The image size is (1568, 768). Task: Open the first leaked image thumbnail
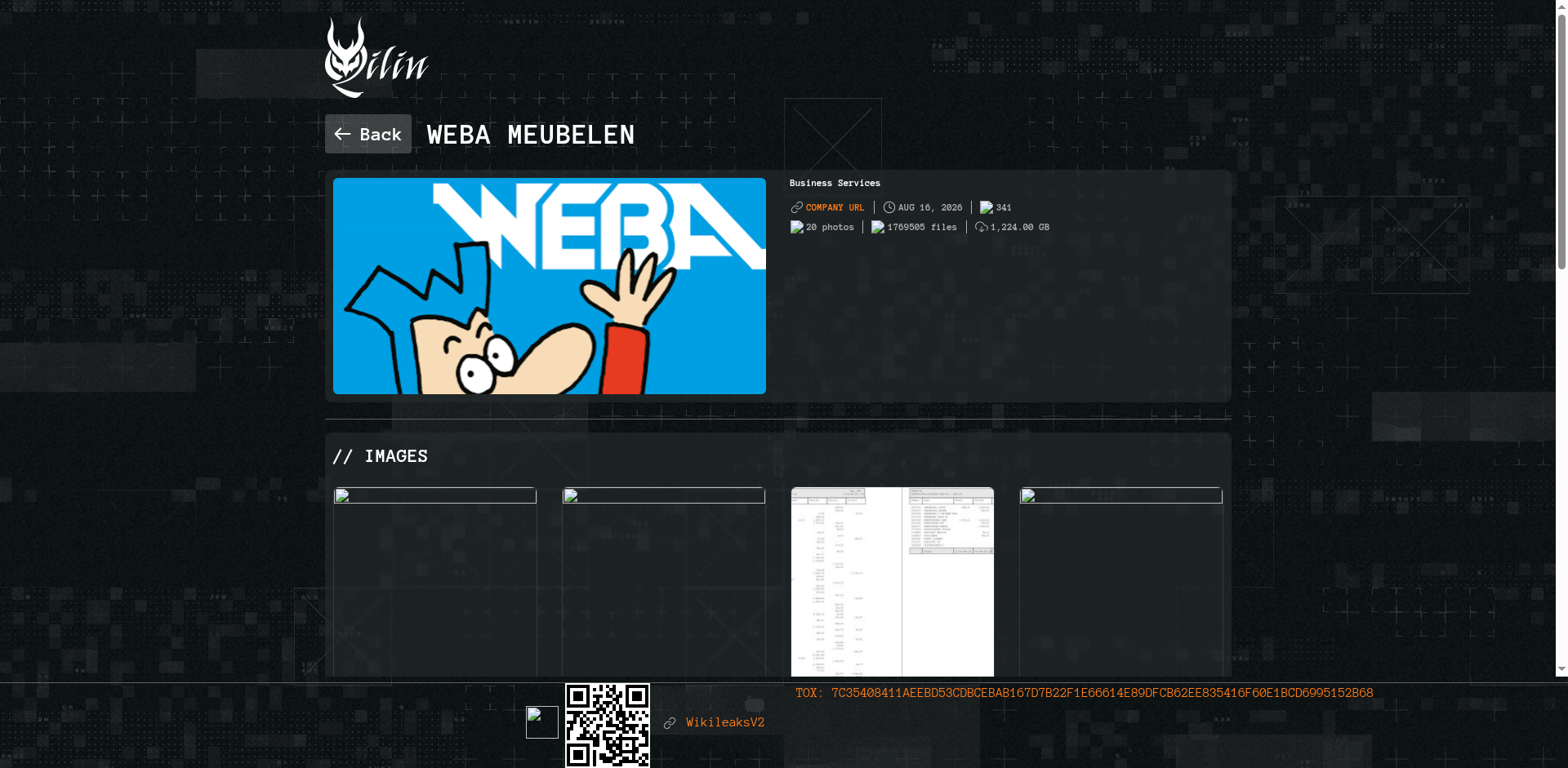(x=435, y=582)
